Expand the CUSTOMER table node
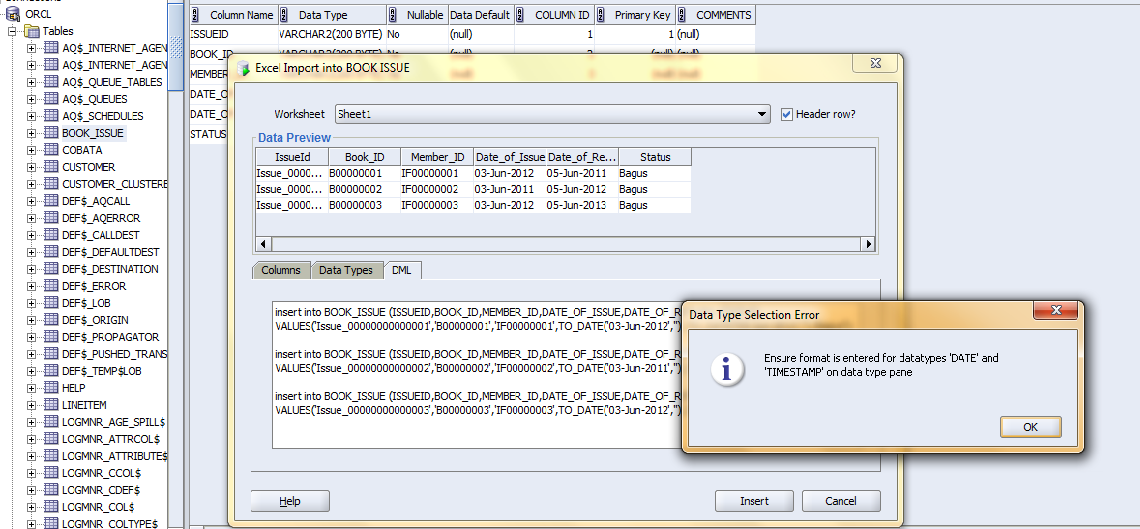This screenshot has height=529, width=1140. pos(32,167)
